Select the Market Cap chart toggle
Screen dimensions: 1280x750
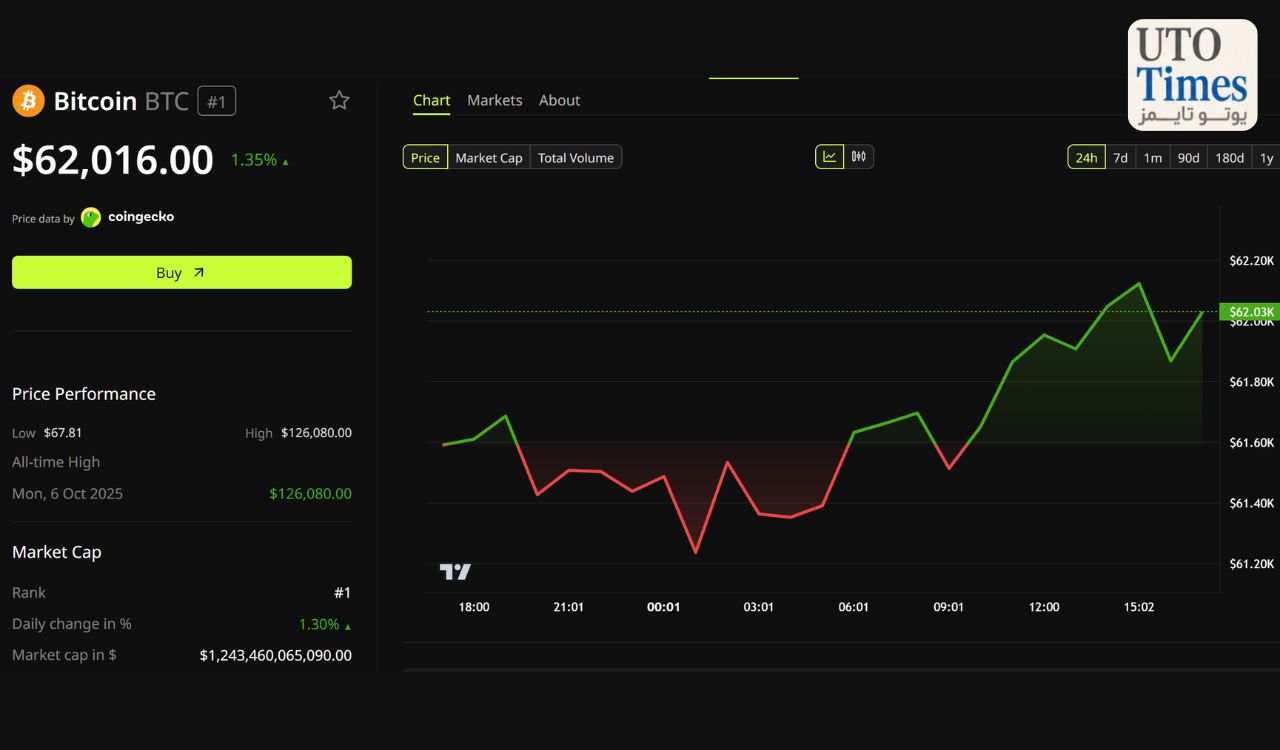[x=489, y=157]
